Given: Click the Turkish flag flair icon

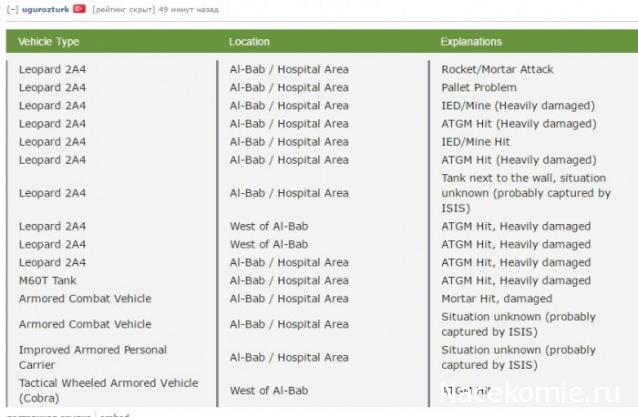Looking at the screenshot, I should pos(79,9).
